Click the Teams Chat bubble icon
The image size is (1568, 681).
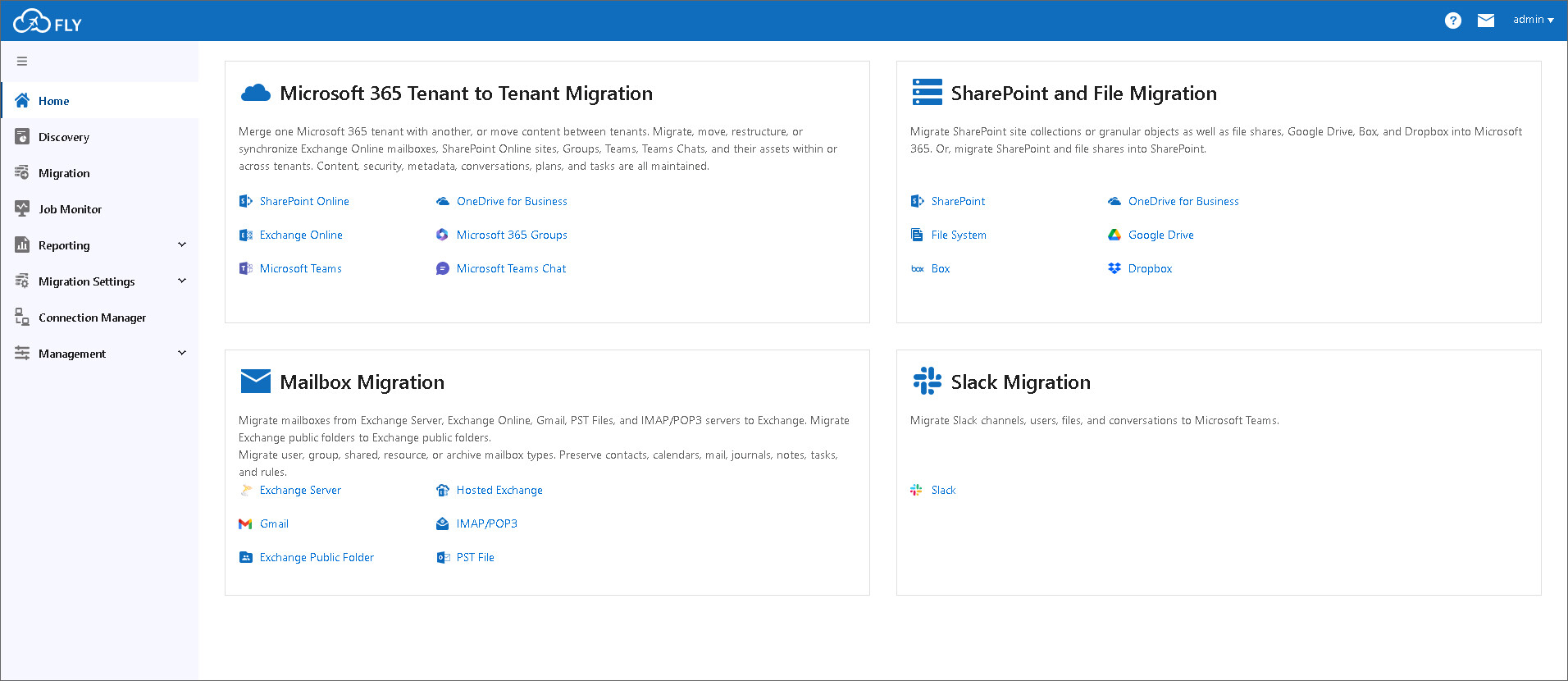coord(443,268)
